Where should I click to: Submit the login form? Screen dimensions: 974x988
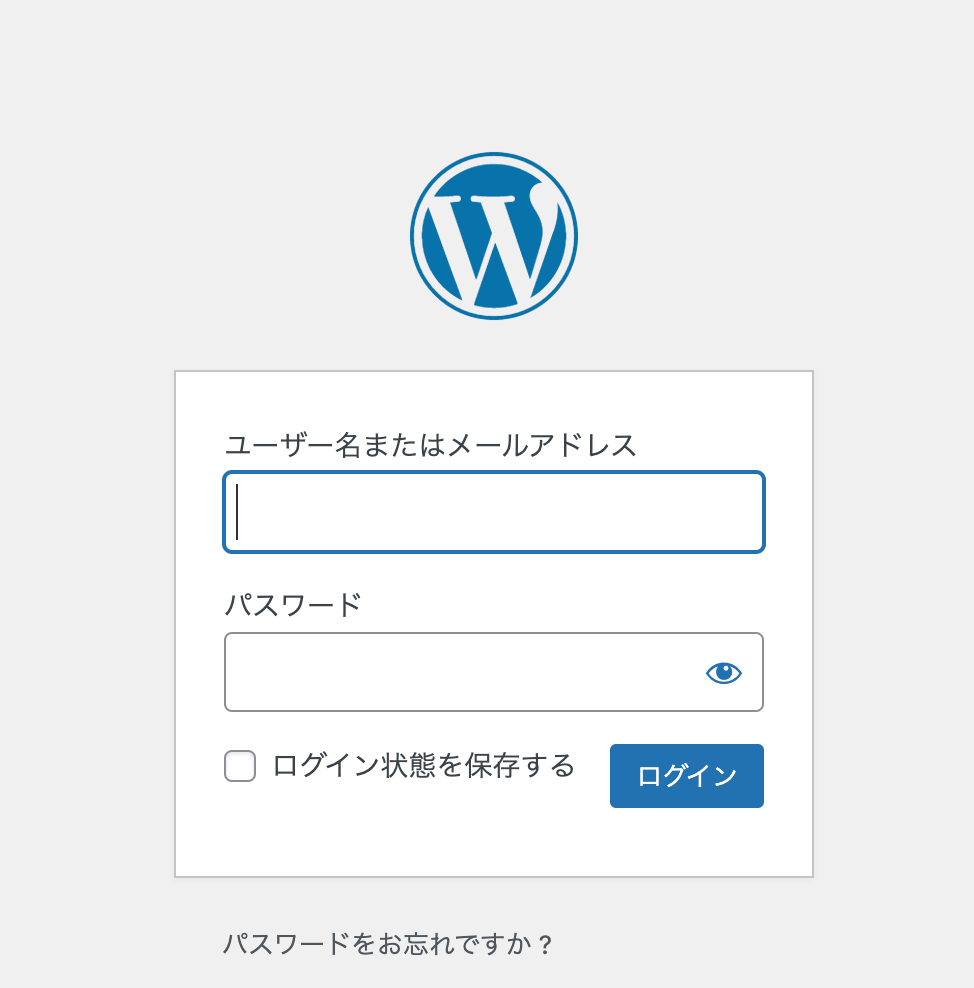pos(686,776)
